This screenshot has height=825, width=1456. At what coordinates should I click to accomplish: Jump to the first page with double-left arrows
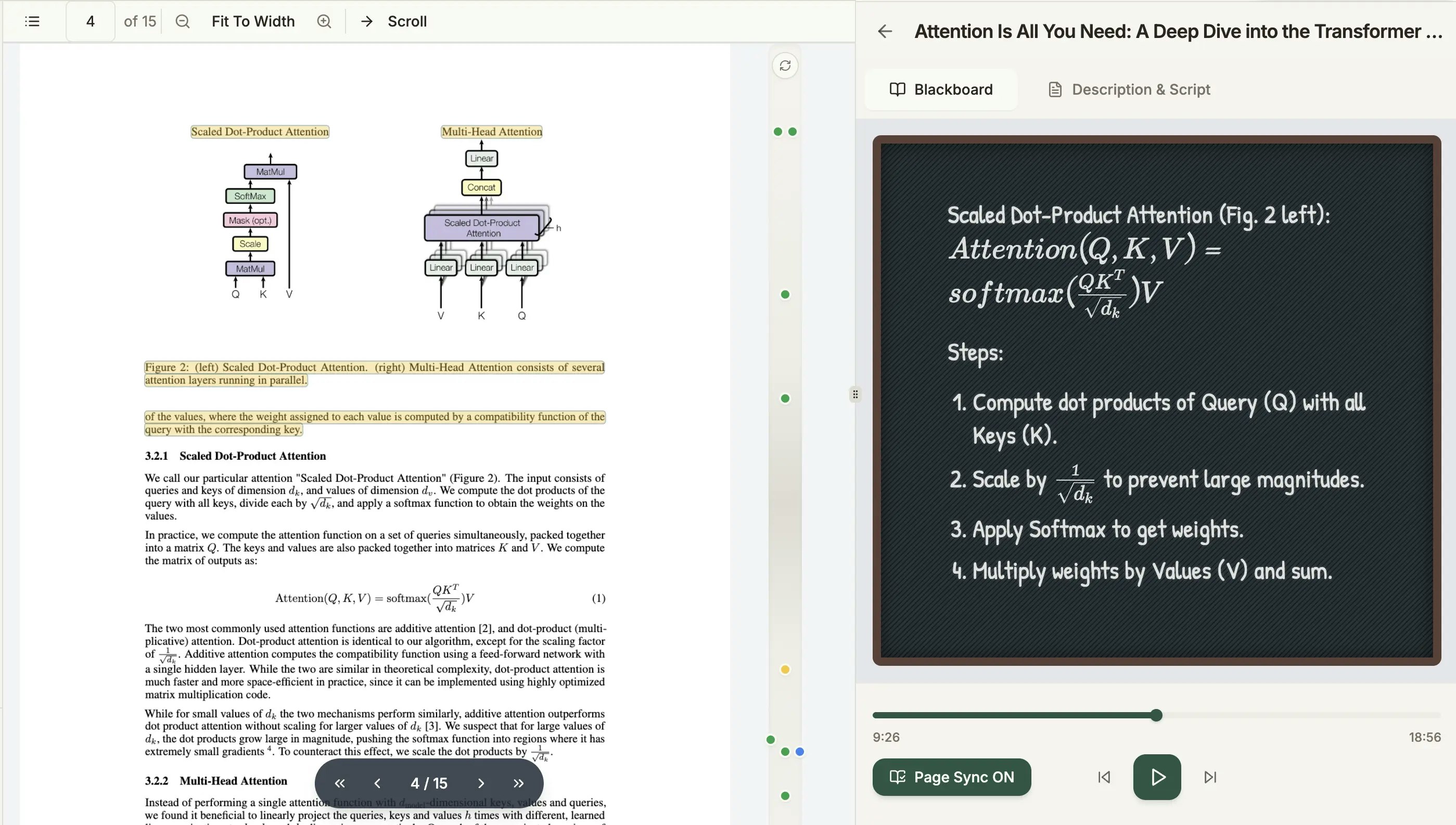tap(339, 783)
